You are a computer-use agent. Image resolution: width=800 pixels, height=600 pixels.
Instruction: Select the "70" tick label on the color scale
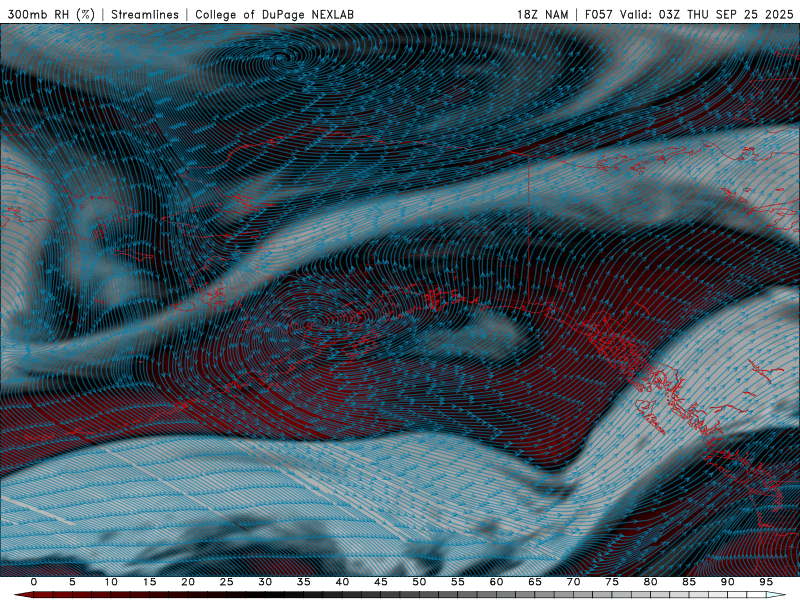point(573,582)
